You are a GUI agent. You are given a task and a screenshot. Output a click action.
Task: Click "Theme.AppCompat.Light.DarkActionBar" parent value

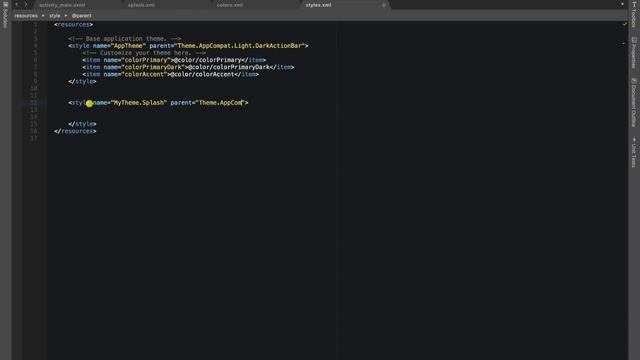239,46
